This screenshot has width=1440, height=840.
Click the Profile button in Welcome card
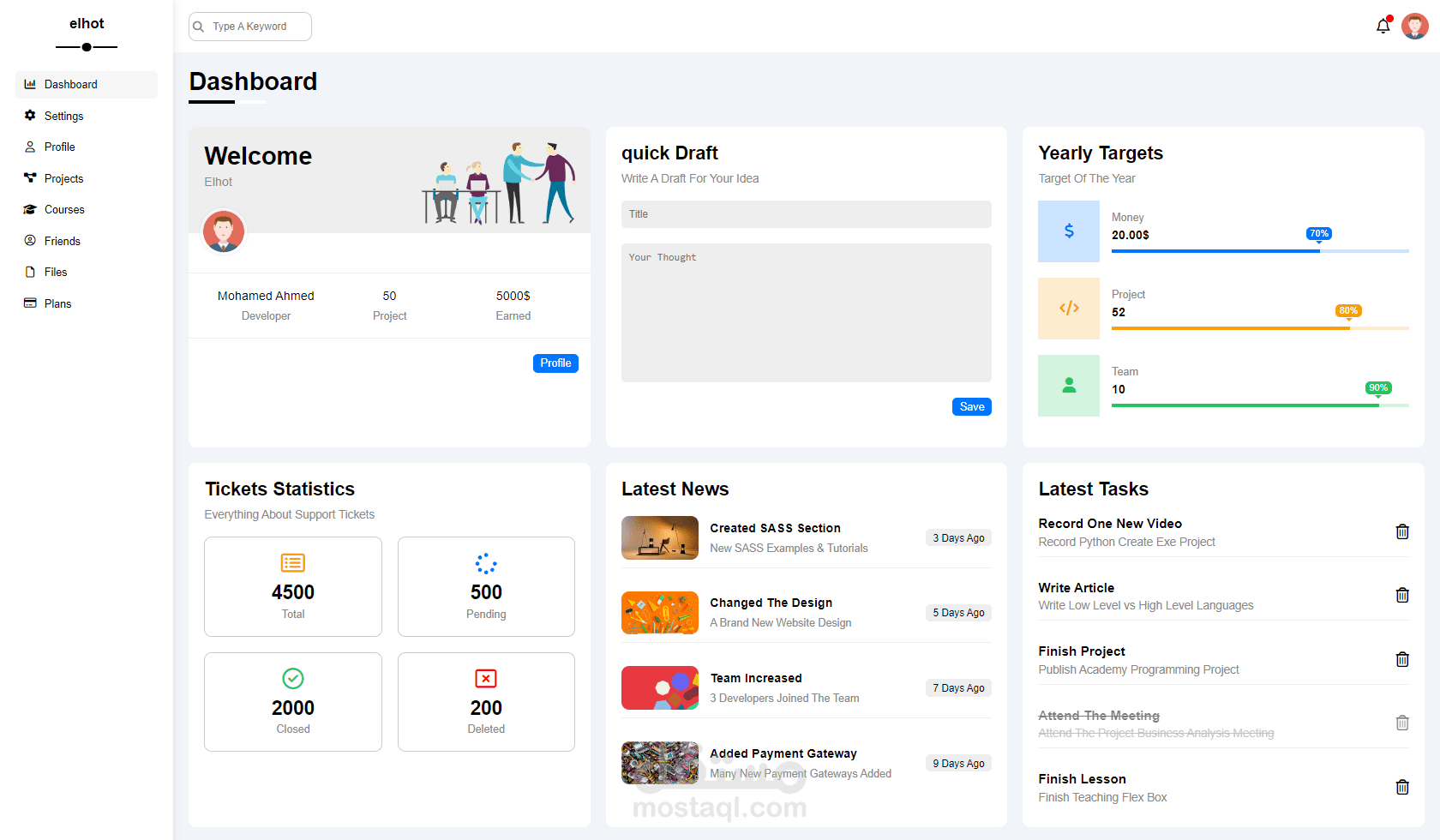point(555,363)
